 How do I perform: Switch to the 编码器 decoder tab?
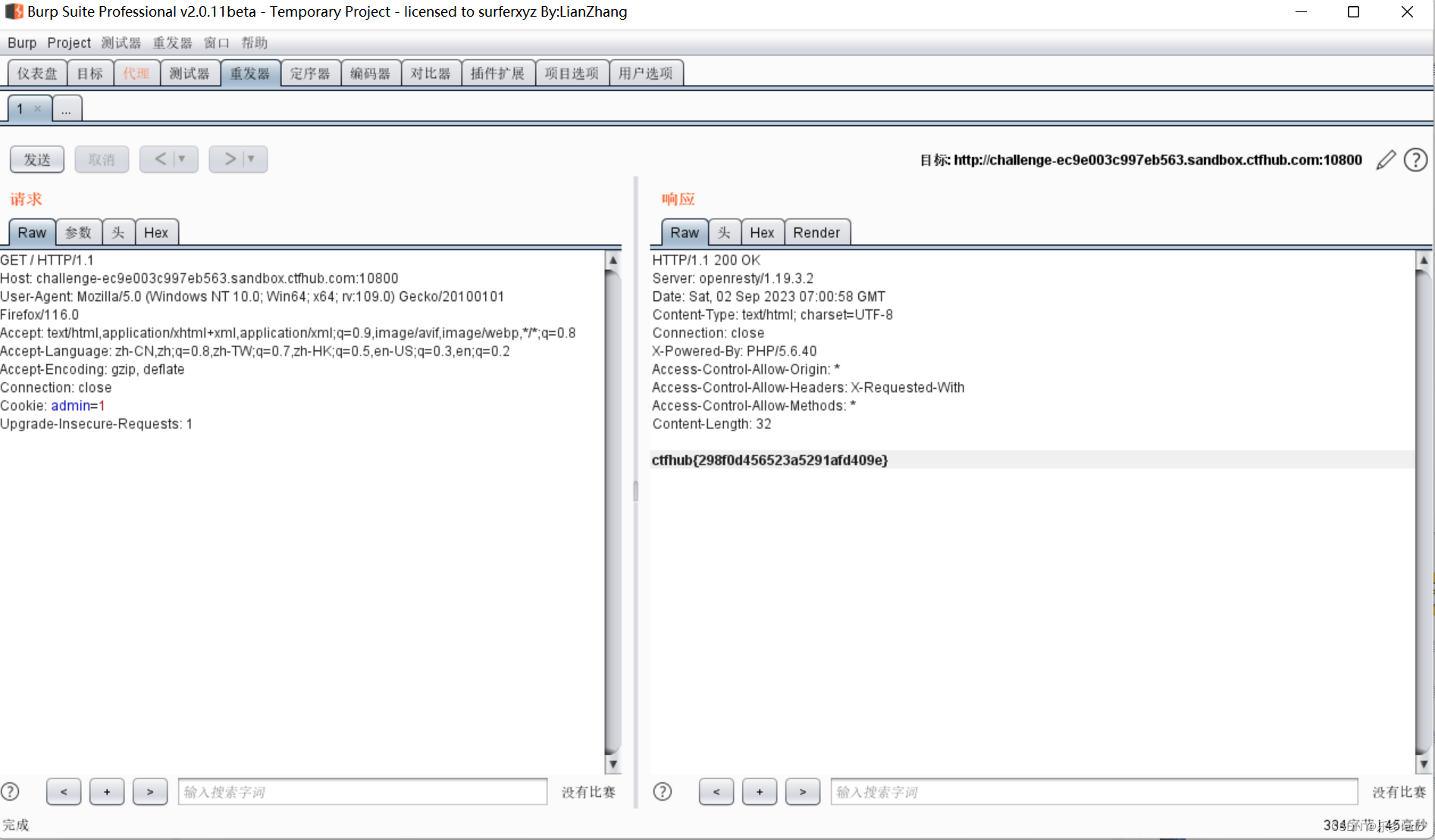click(x=371, y=74)
